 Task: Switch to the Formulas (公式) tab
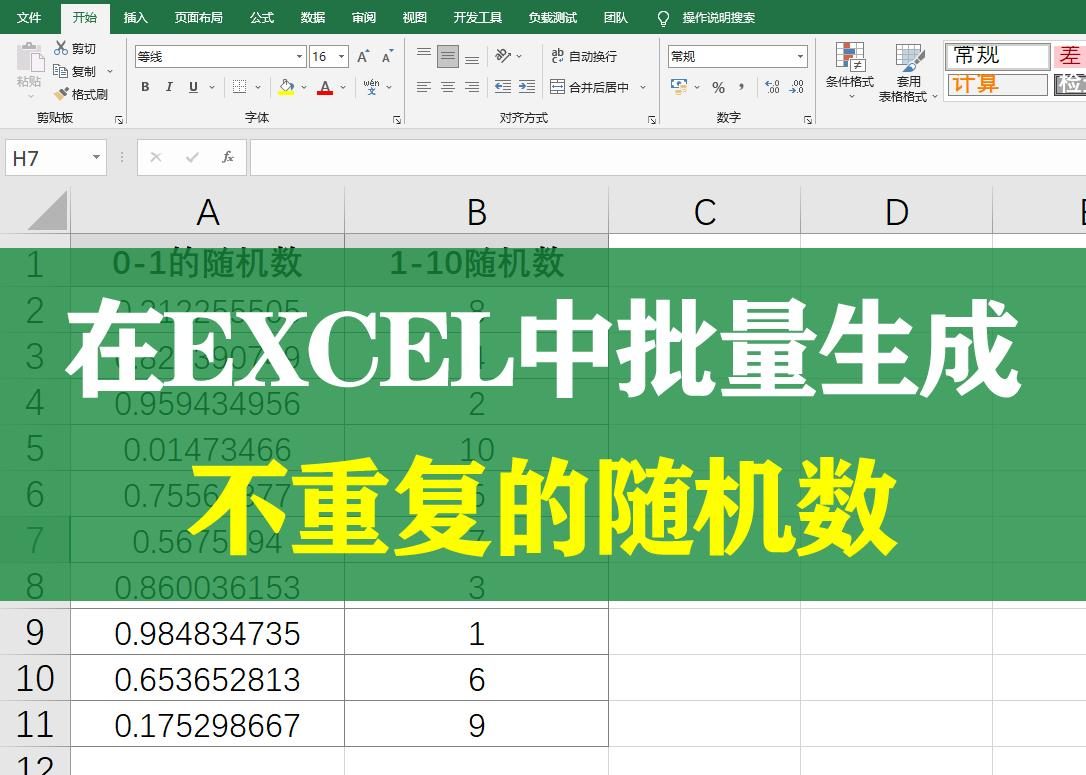(262, 17)
